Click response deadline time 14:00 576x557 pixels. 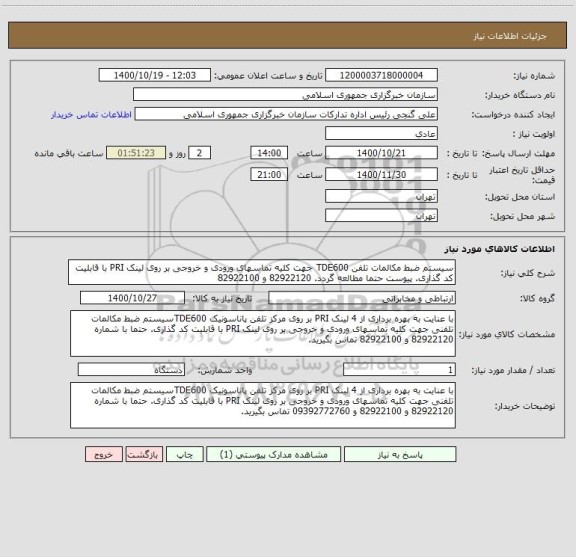pyautogui.click(x=269, y=153)
